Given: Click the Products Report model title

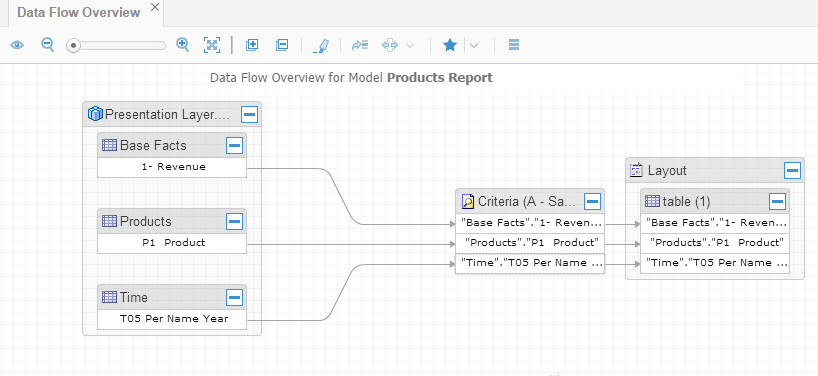Looking at the screenshot, I should (x=440, y=78).
